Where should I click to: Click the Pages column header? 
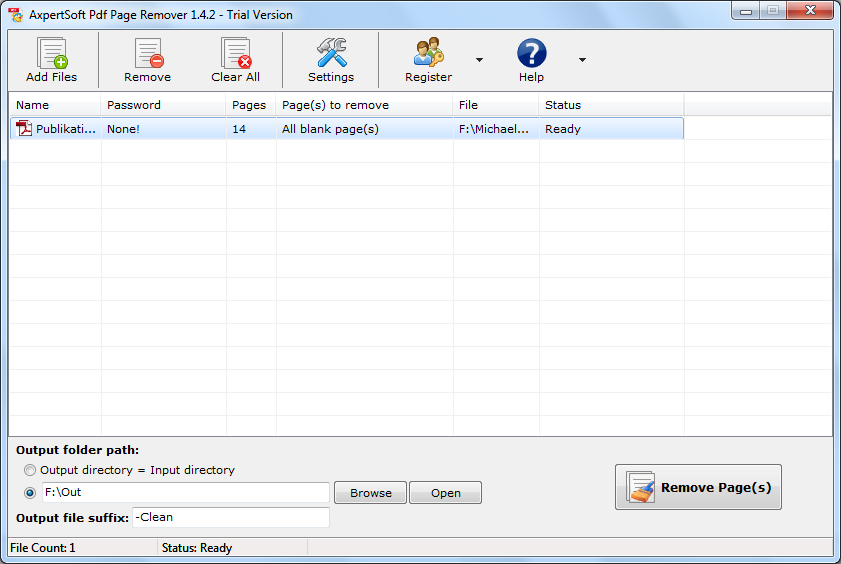(x=251, y=105)
